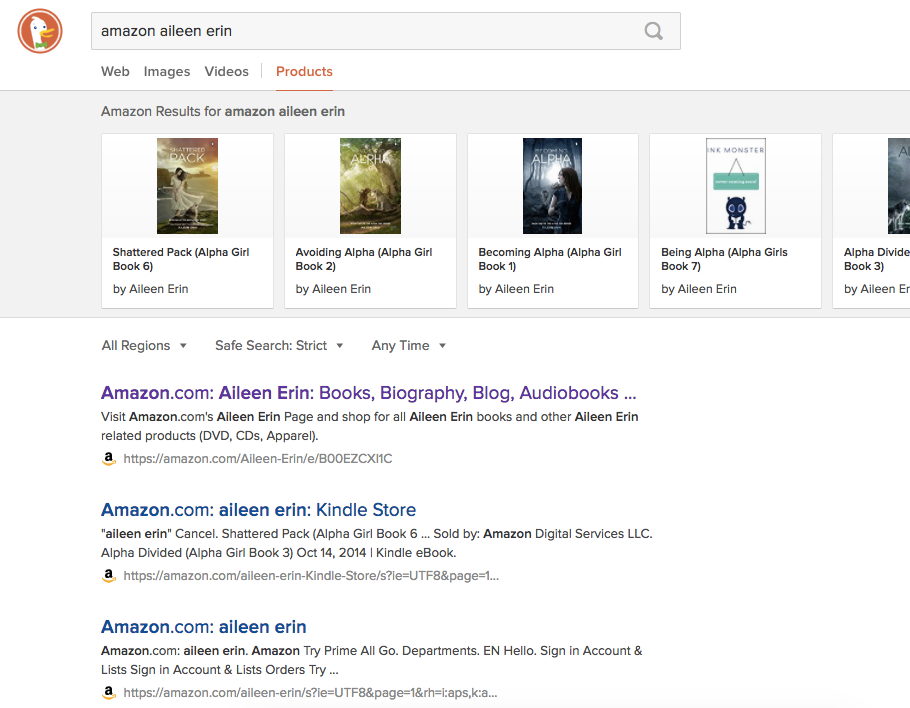Switch to the Images tab
This screenshot has width=910, height=708.
click(167, 71)
